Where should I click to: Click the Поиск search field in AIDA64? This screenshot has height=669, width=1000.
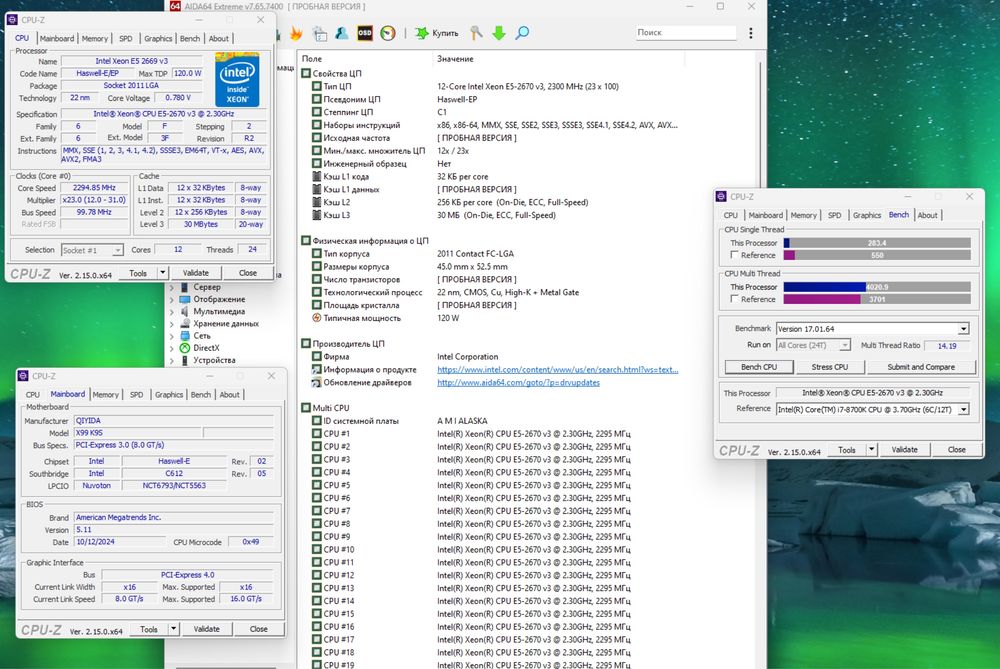686,33
